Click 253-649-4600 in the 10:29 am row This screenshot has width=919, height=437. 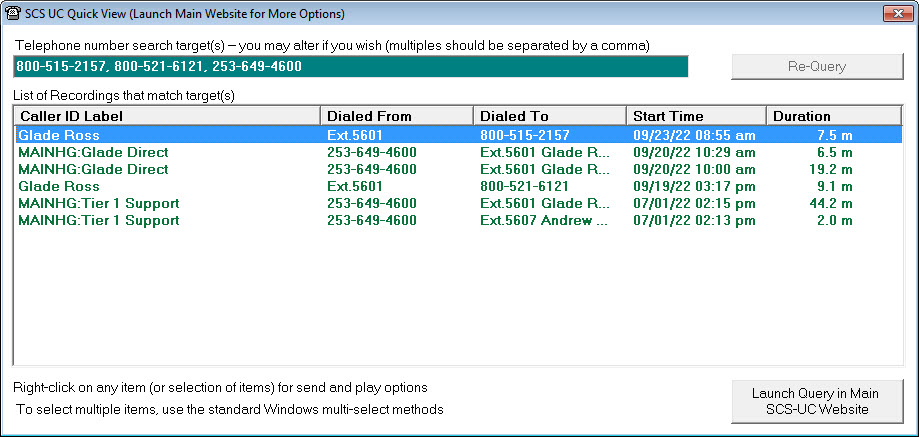[x=372, y=152]
